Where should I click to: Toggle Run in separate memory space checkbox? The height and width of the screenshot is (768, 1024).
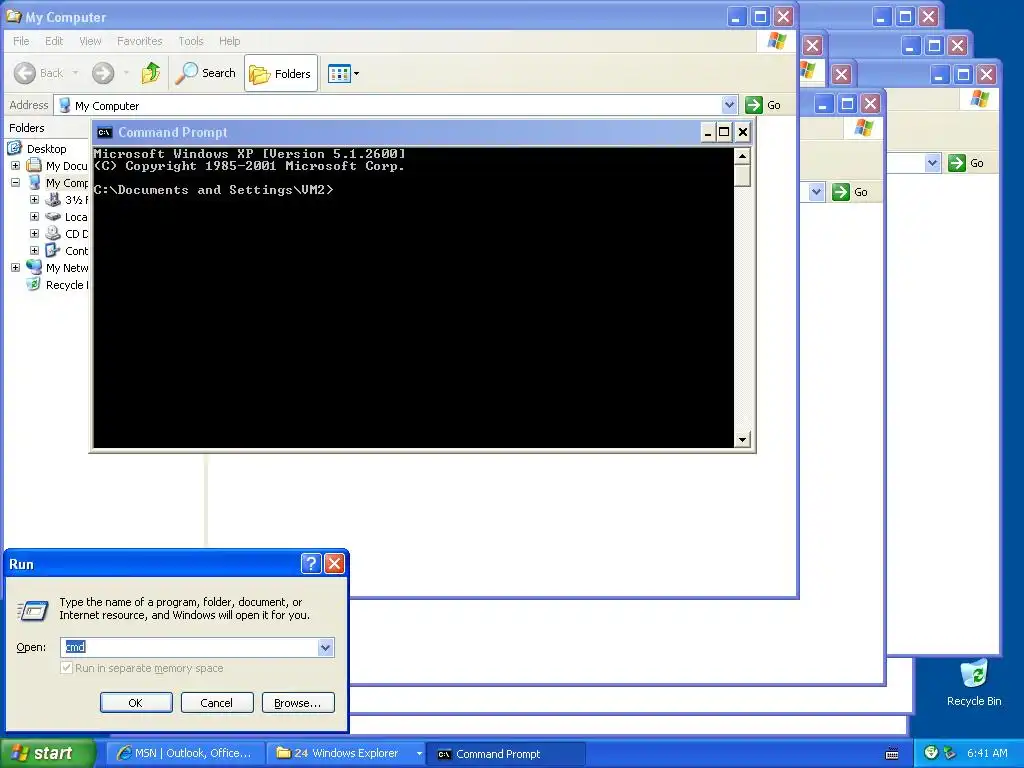tap(67, 668)
